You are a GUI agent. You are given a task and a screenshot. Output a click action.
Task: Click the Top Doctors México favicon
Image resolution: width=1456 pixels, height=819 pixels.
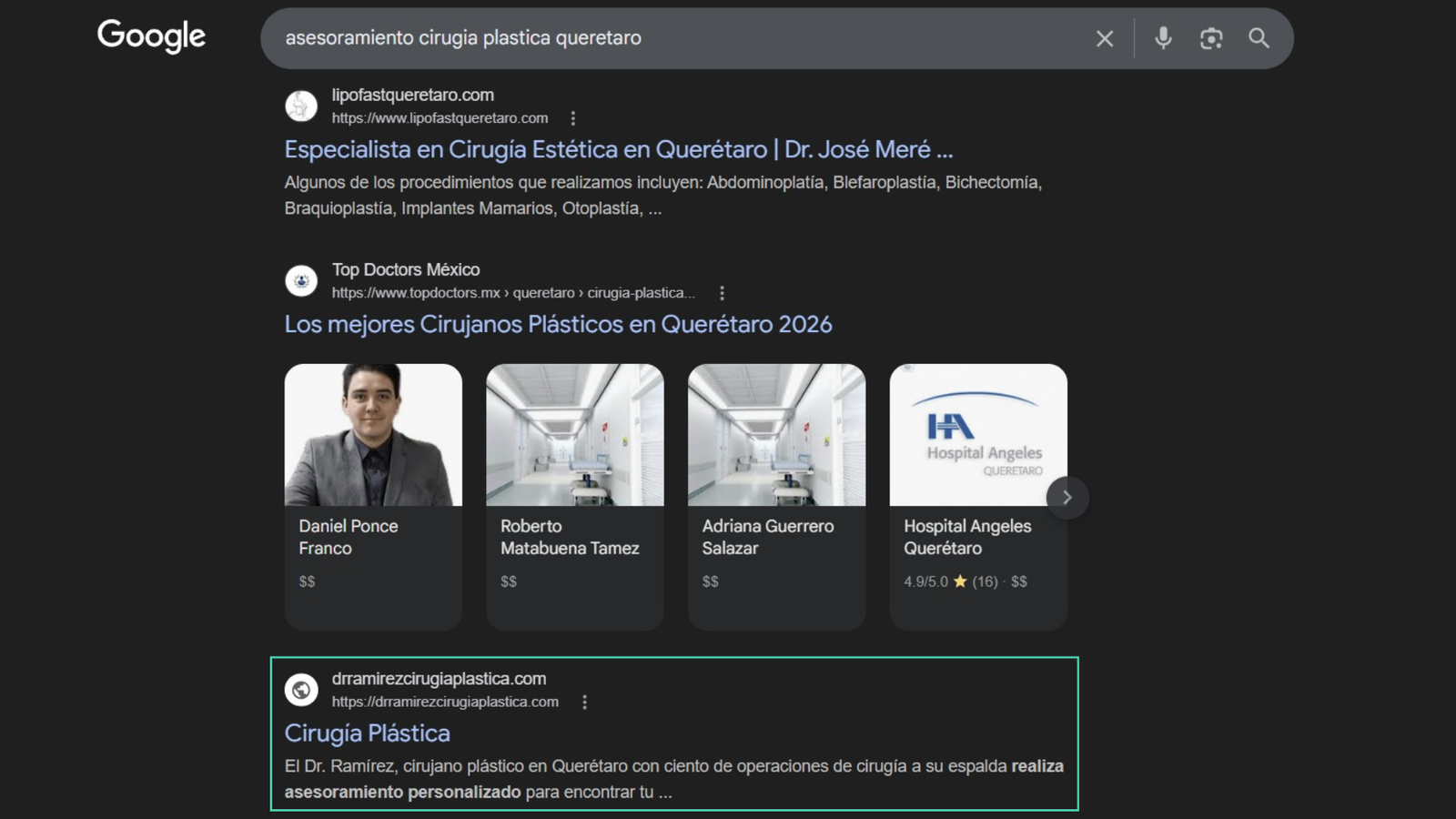coord(301,280)
